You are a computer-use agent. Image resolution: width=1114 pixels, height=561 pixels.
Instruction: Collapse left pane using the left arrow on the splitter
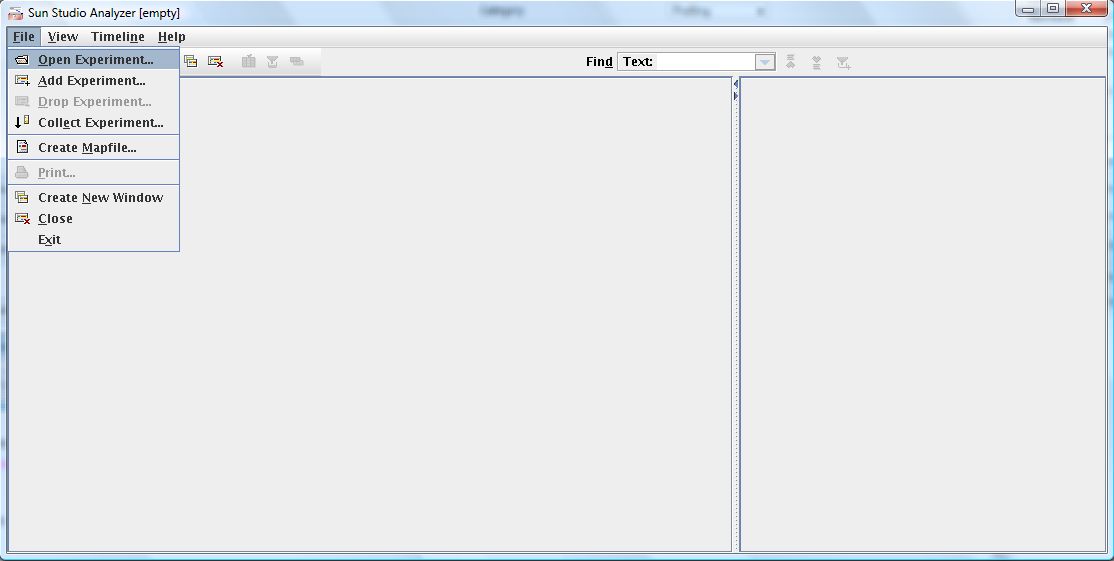click(x=735, y=85)
